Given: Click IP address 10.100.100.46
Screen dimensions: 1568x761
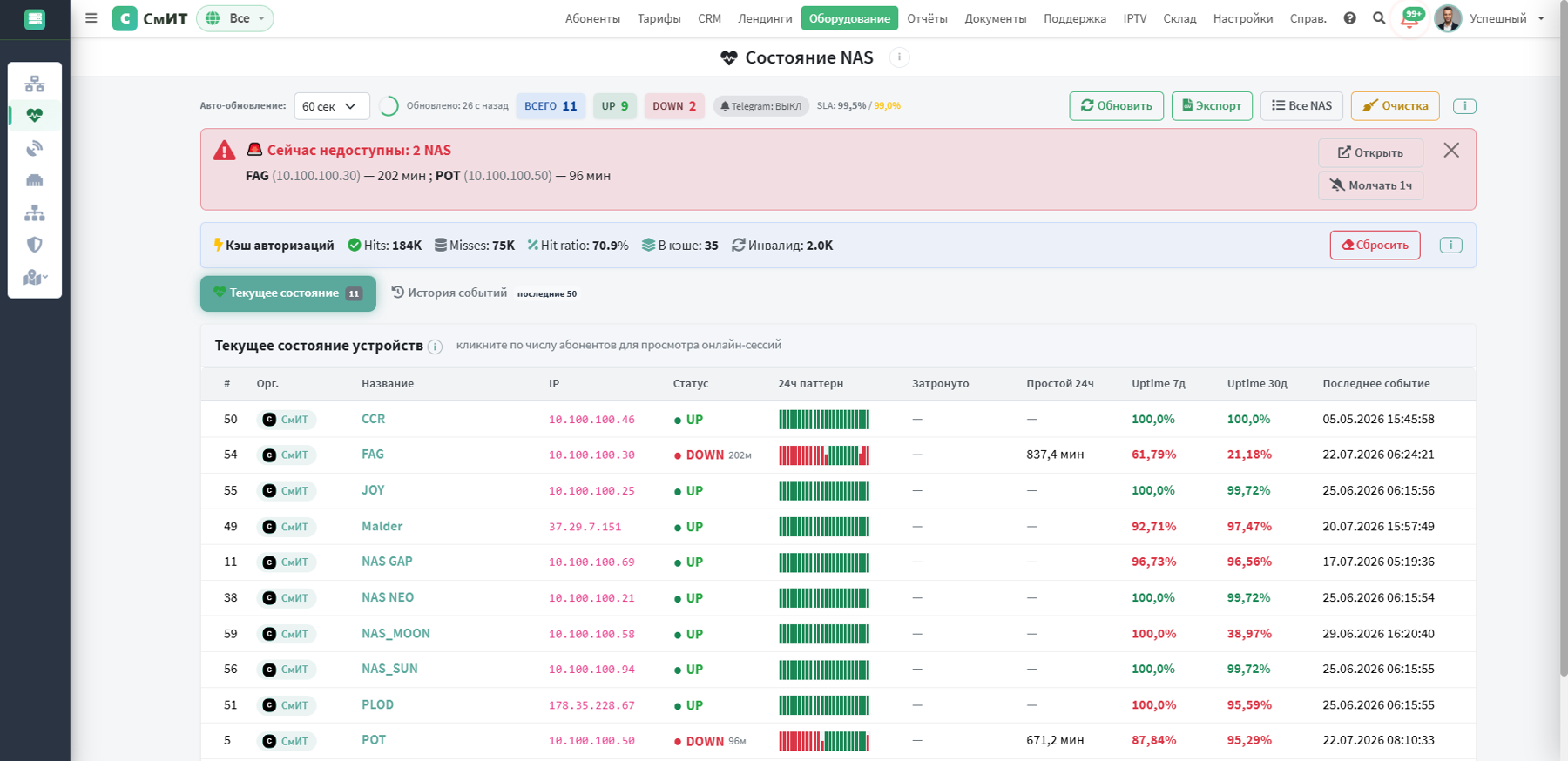Looking at the screenshot, I should [x=591, y=420].
